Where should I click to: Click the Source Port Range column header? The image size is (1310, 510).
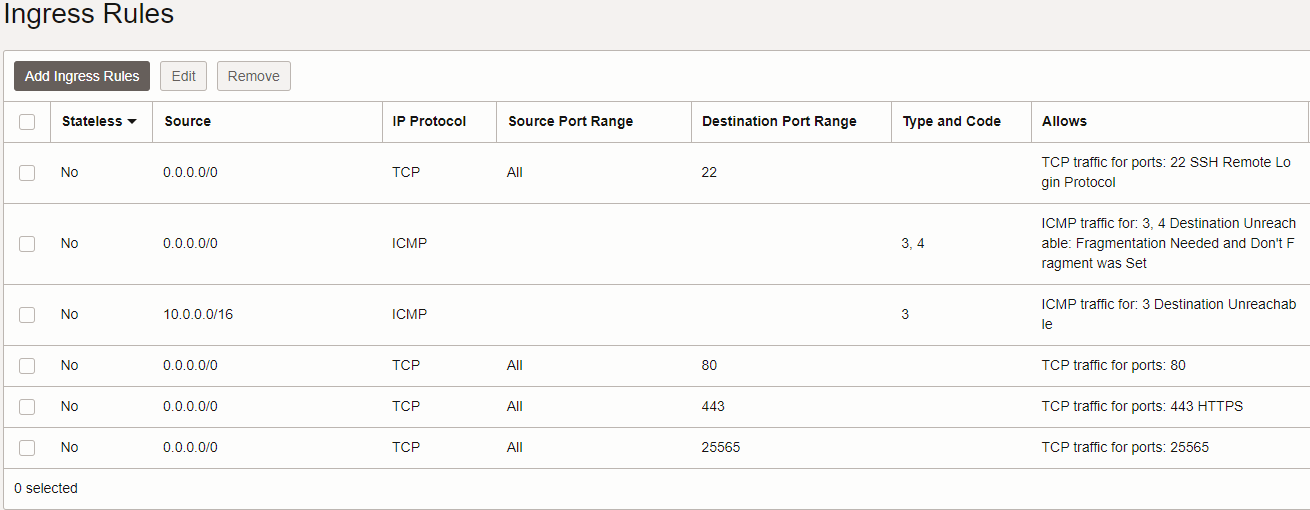[570, 121]
